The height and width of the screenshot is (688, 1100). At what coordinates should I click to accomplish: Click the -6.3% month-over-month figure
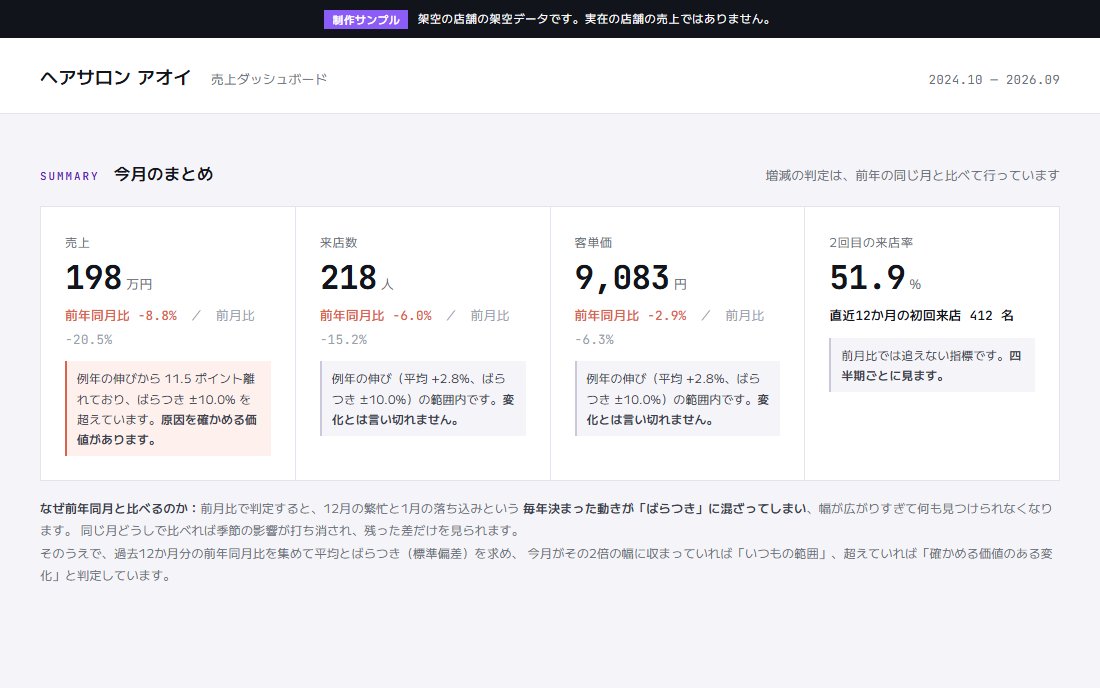pos(593,339)
